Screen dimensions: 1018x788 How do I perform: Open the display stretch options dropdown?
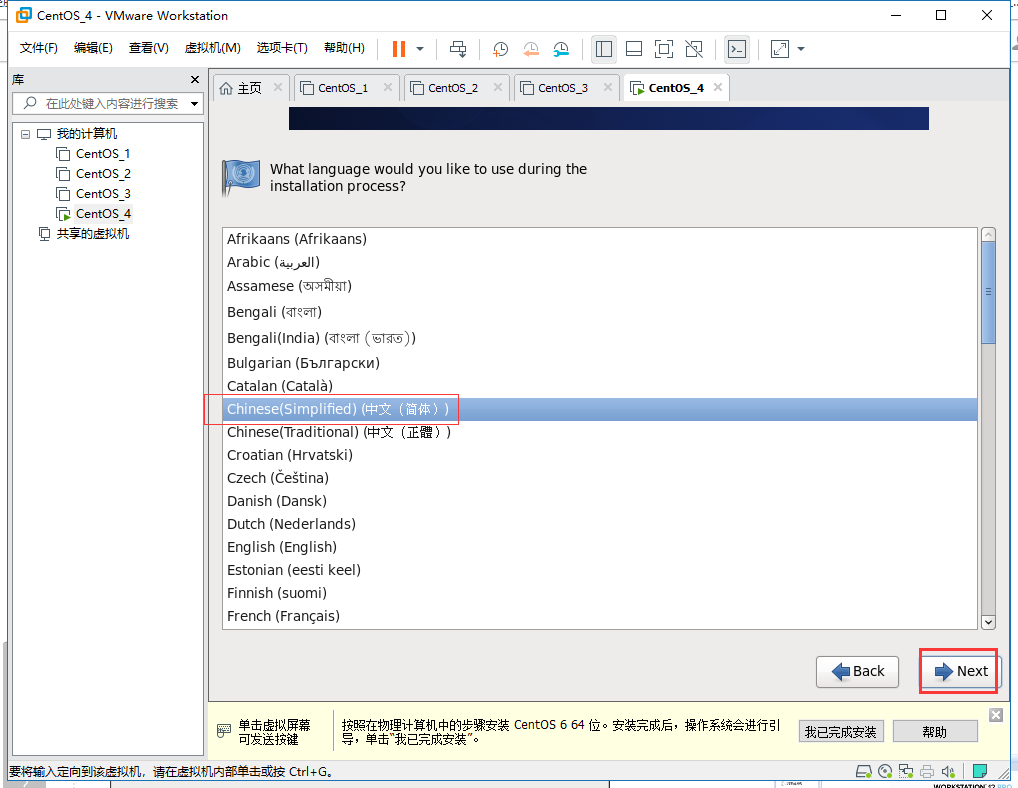[x=801, y=49]
